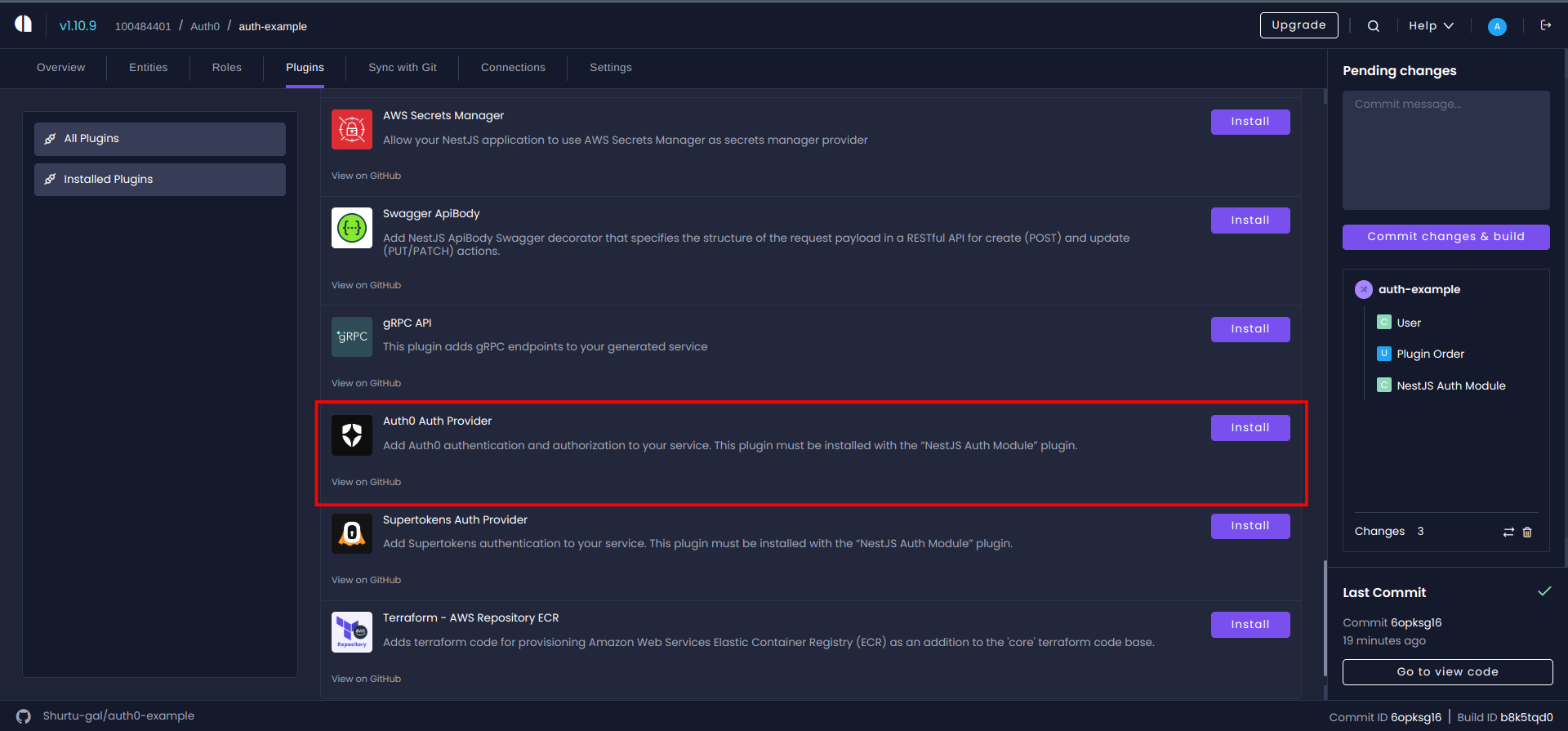This screenshot has height=731, width=1568.
Task: Switch to the Entities tab
Action: (149, 68)
